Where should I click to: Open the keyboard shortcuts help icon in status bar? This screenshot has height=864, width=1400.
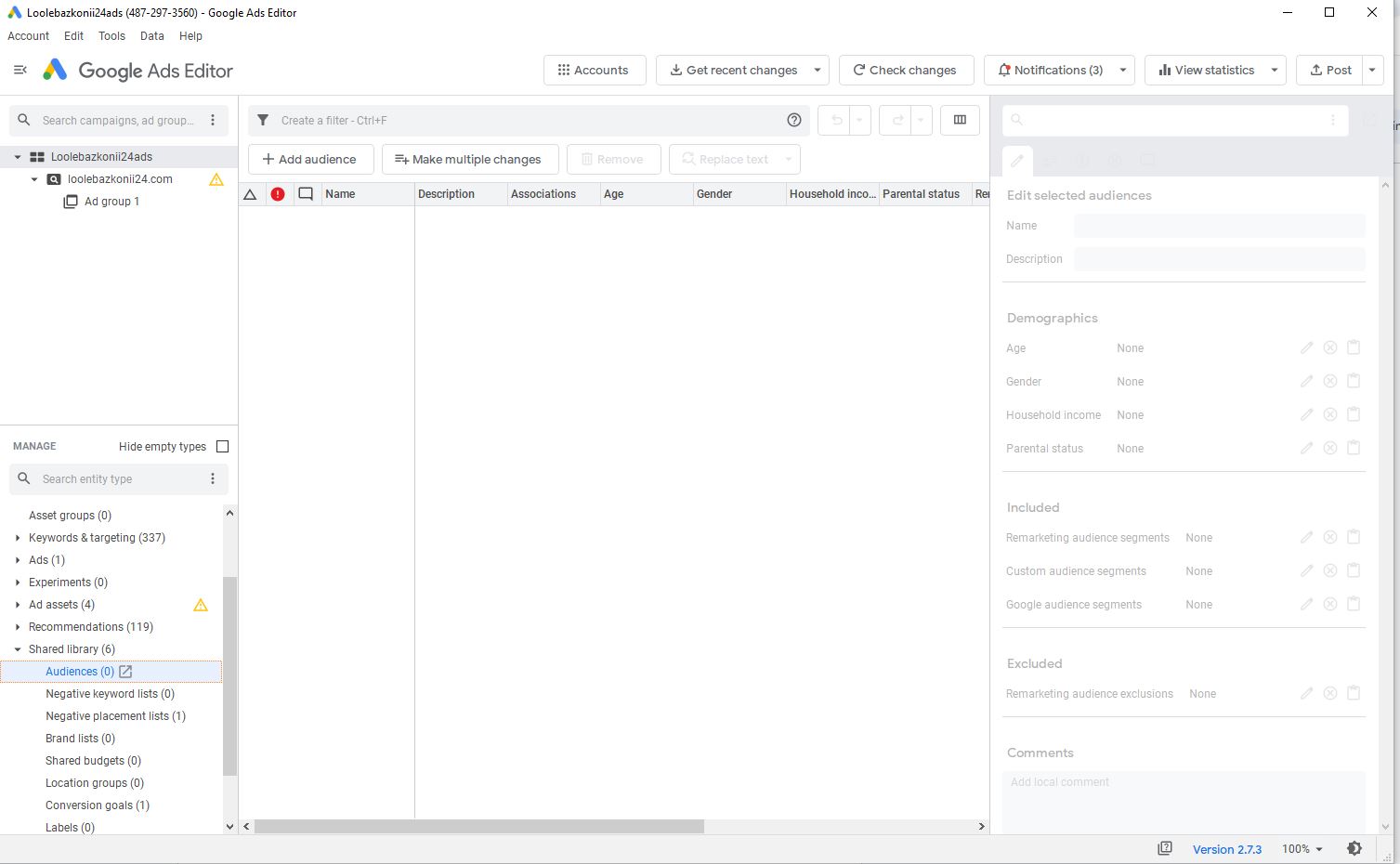(1165, 848)
